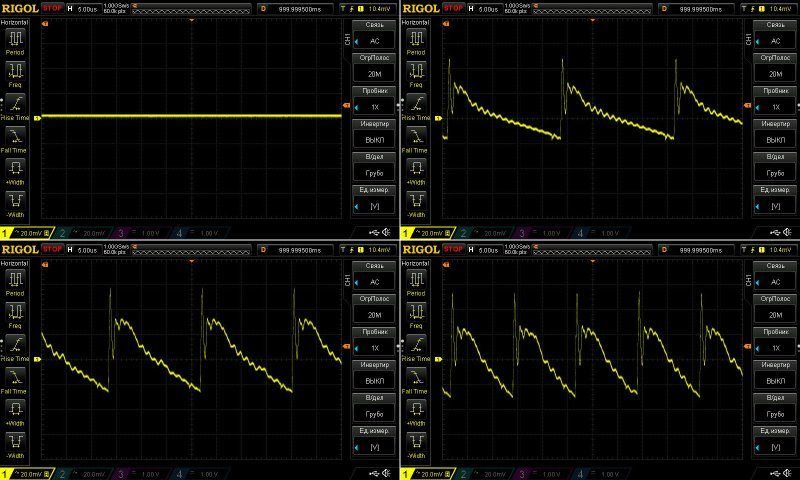
Task: Switch В/дел Грубо setting in bottom-left screen
Action: point(374,407)
